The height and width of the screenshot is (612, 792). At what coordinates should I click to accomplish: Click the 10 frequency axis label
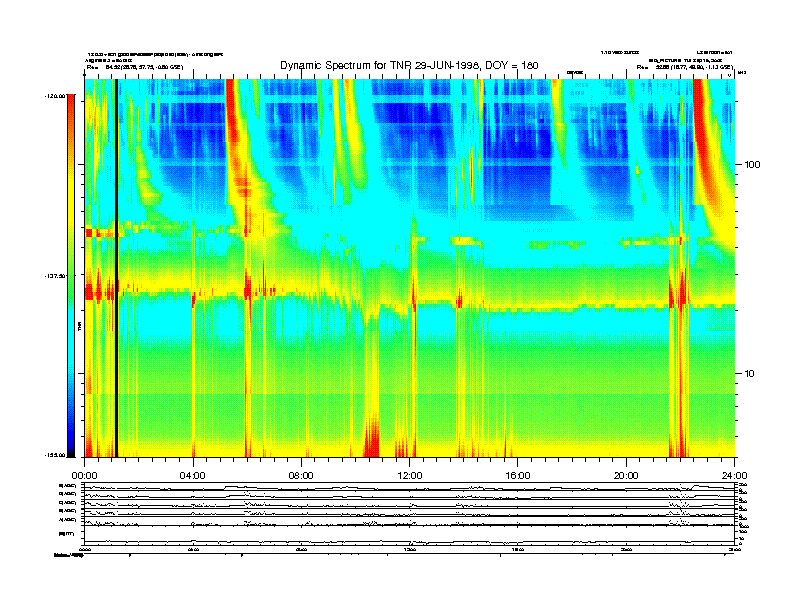(750, 374)
